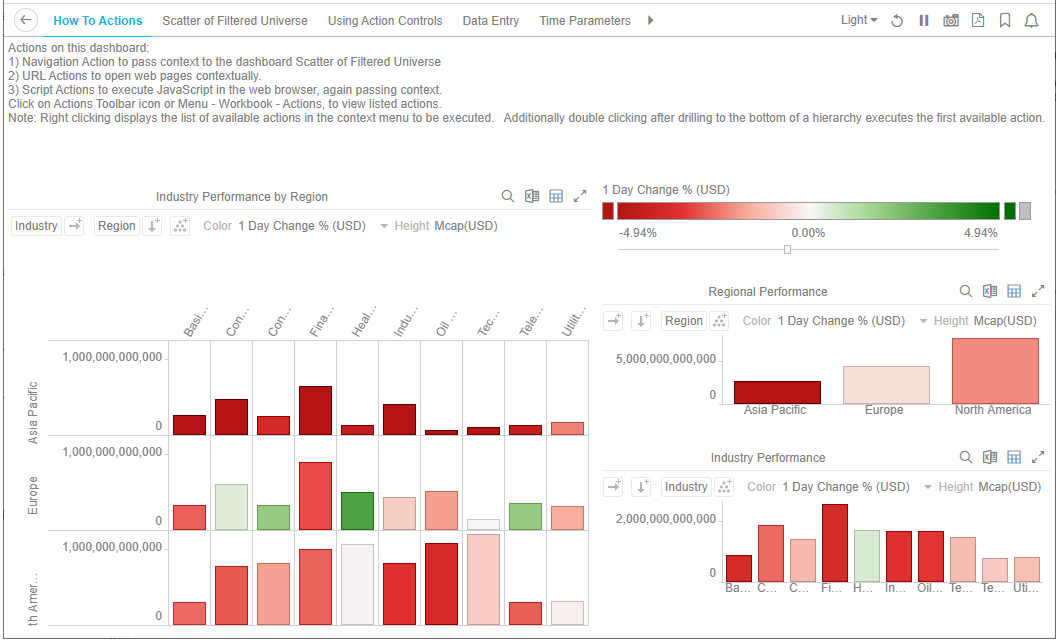This screenshot has width=1059, height=641.
Task: Click the back arrow button
Action: pyautogui.click(x=27, y=20)
